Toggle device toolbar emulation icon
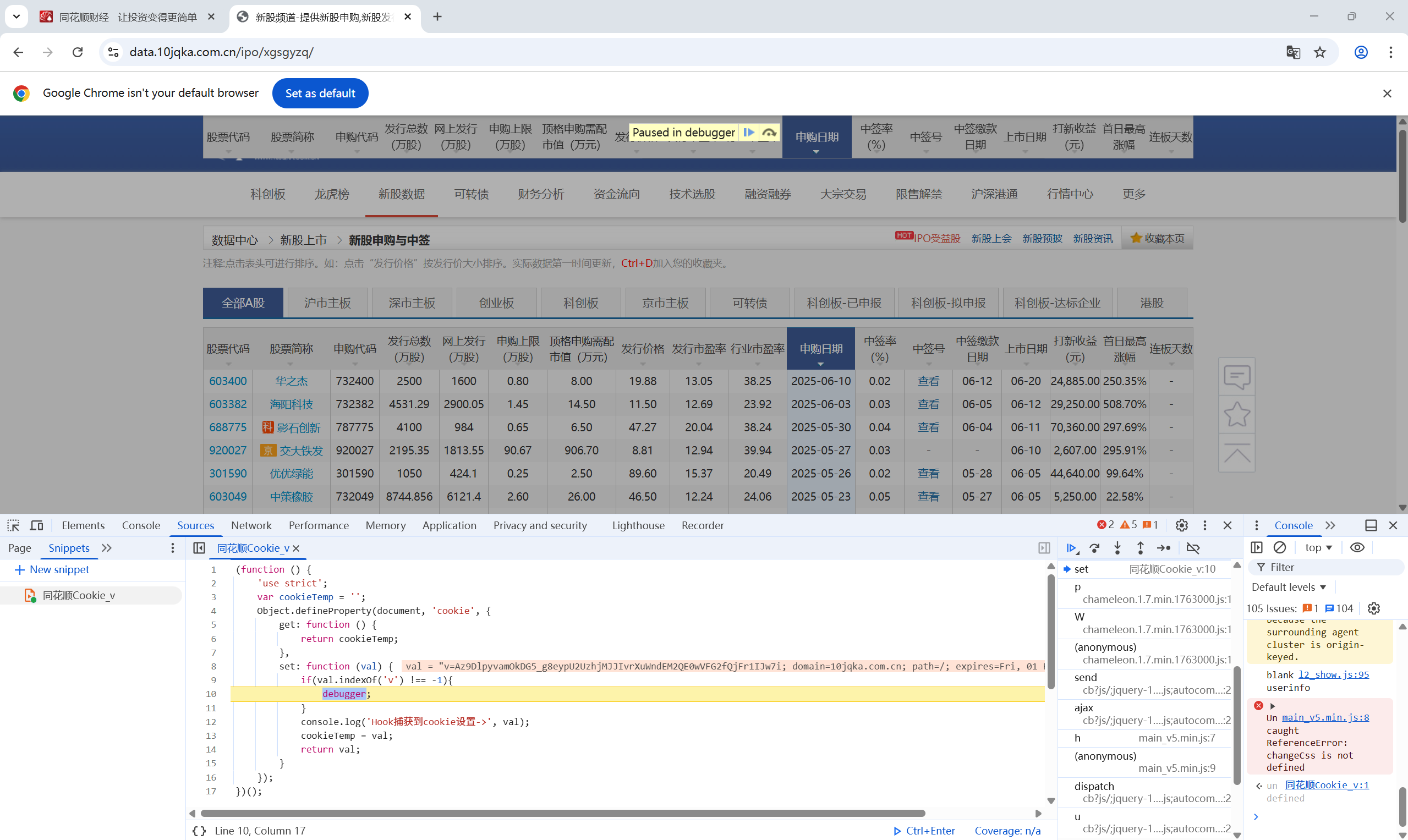Image resolution: width=1408 pixels, height=840 pixels. [x=36, y=525]
